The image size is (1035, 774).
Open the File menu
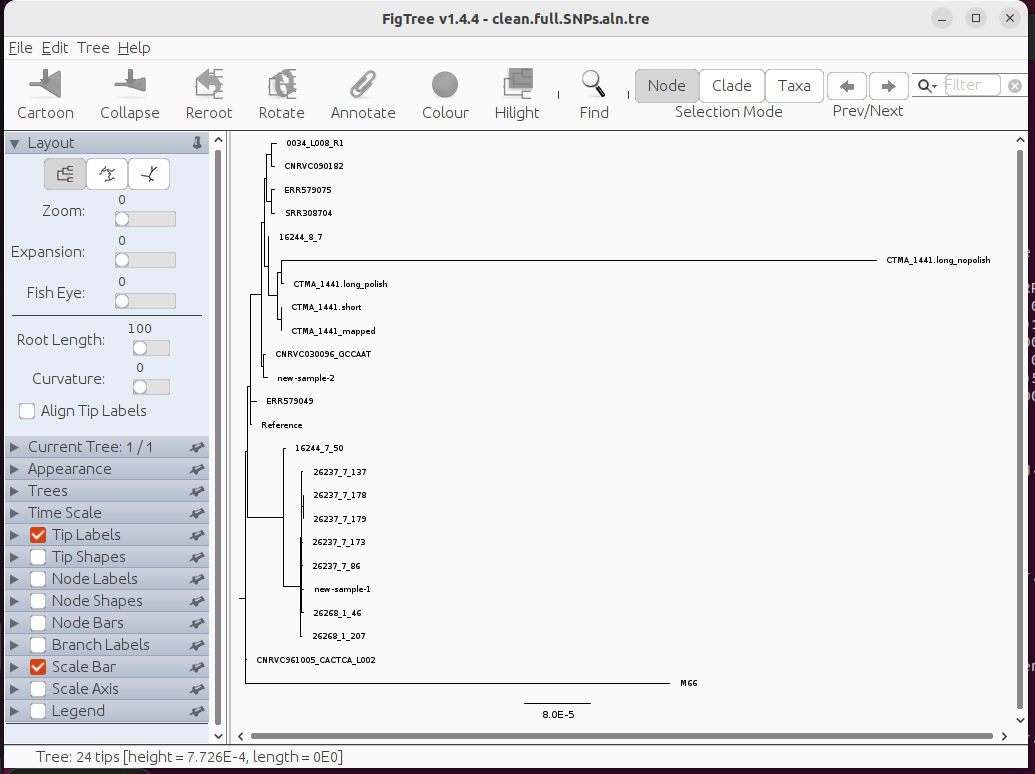tap(20, 48)
